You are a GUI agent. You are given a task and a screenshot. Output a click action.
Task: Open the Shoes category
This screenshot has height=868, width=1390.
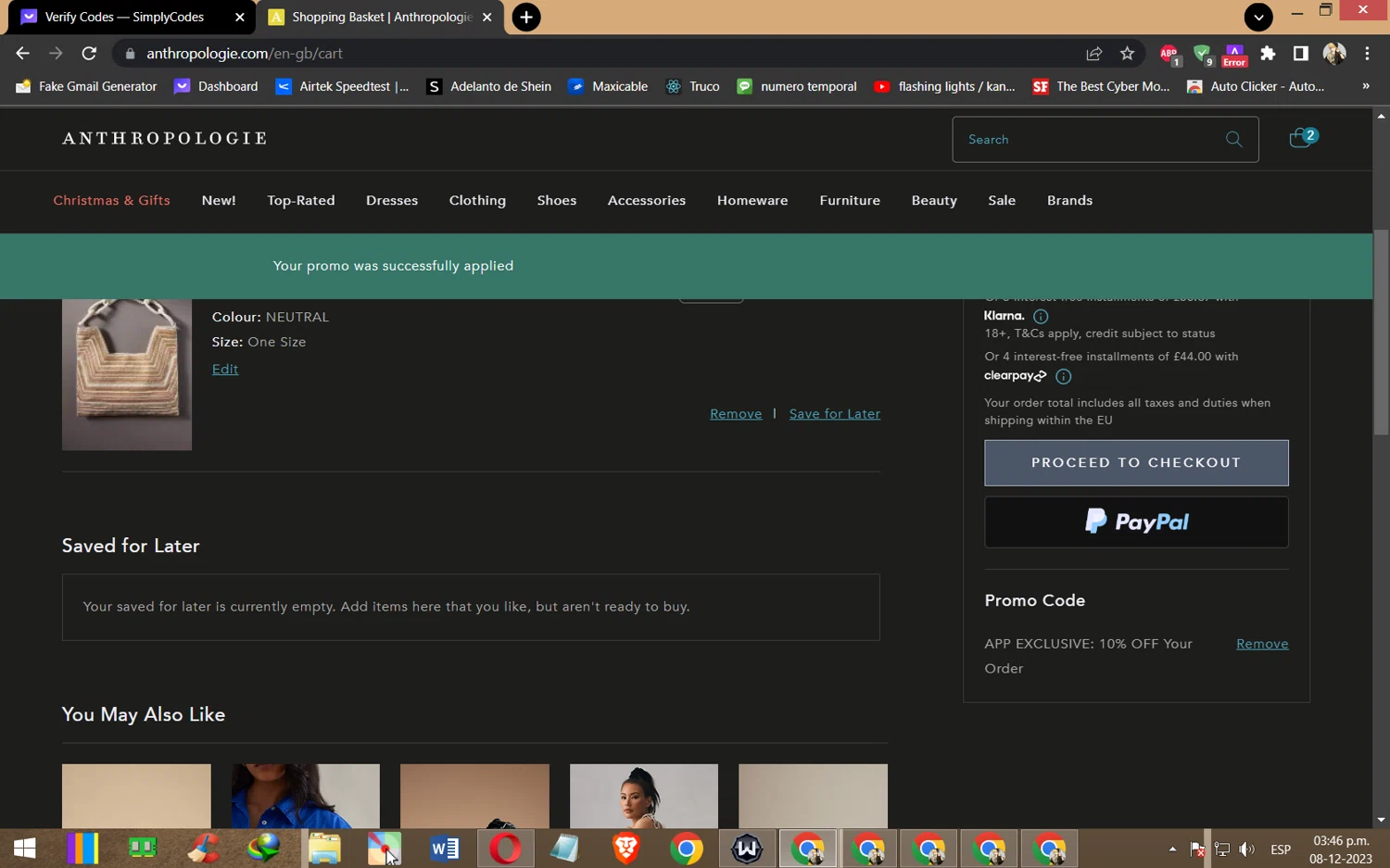[557, 201]
